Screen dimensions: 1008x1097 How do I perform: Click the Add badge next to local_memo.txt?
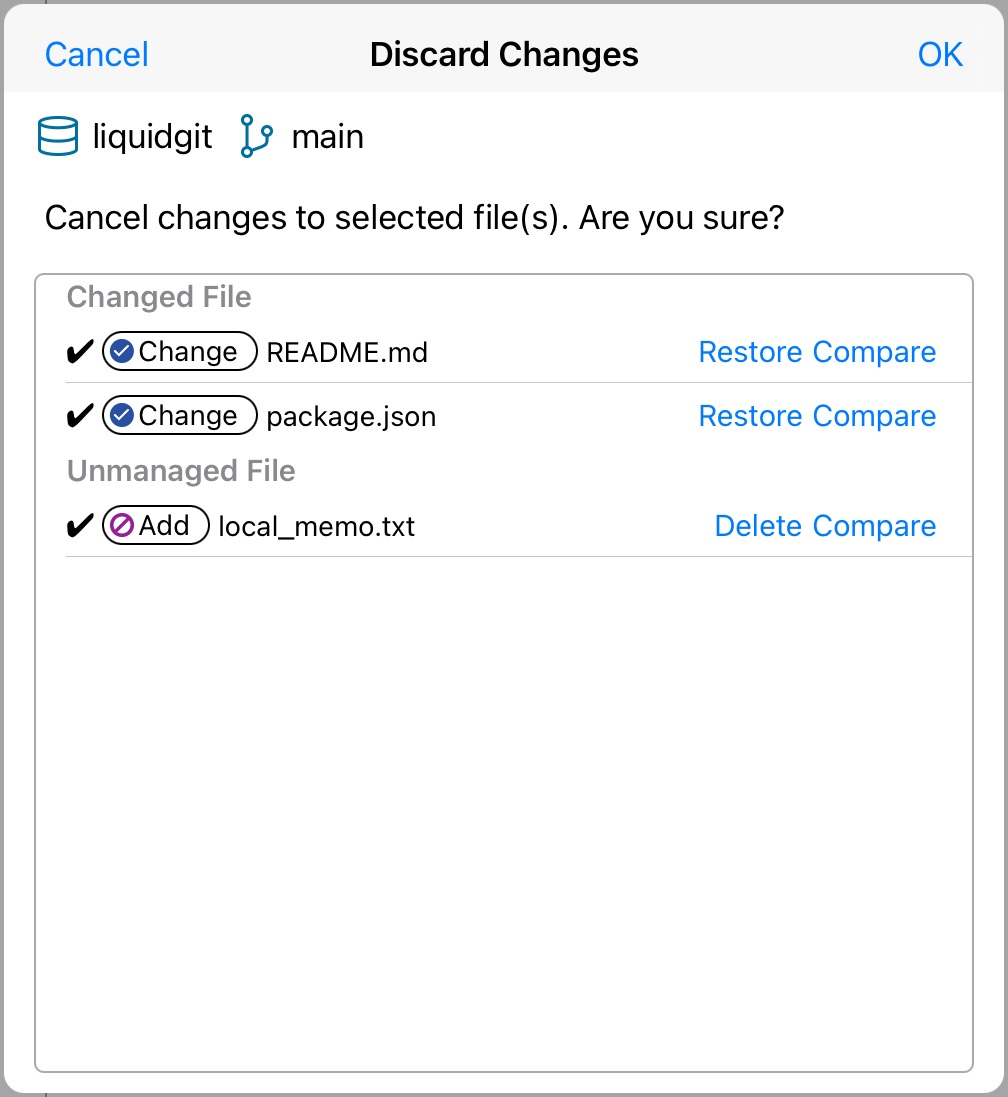156,526
